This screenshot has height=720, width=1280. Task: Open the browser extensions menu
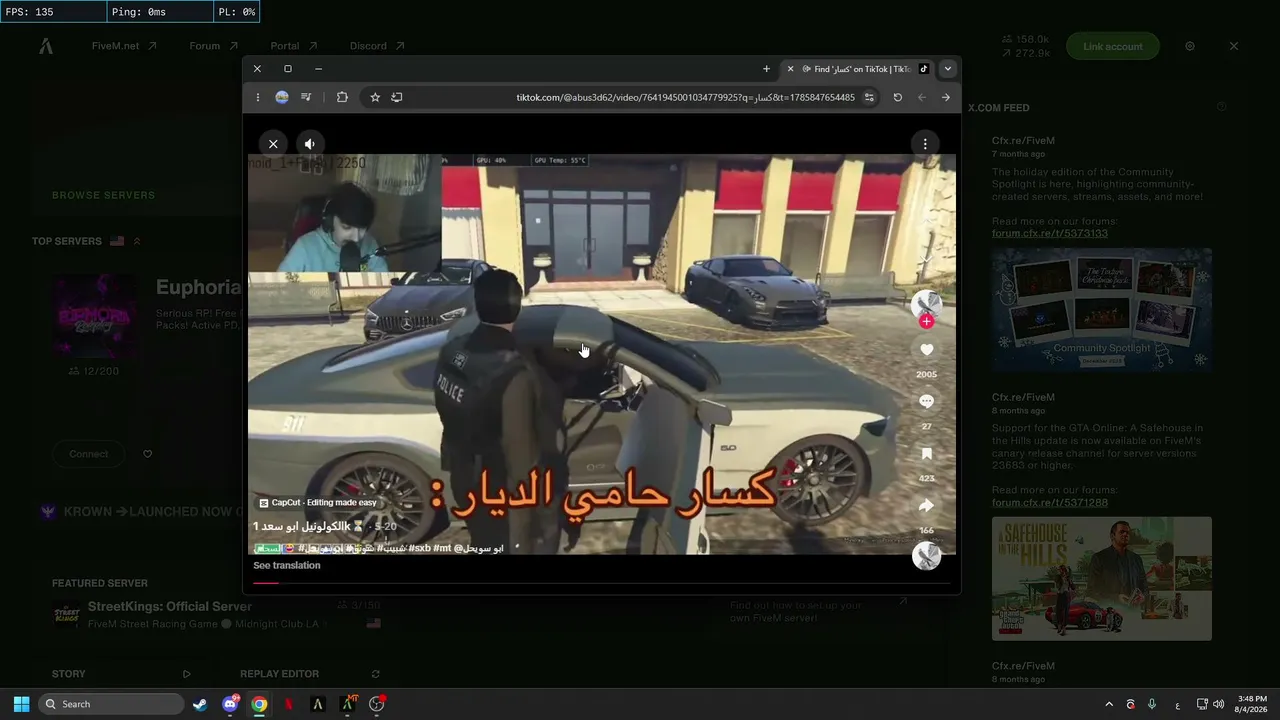[x=342, y=97]
